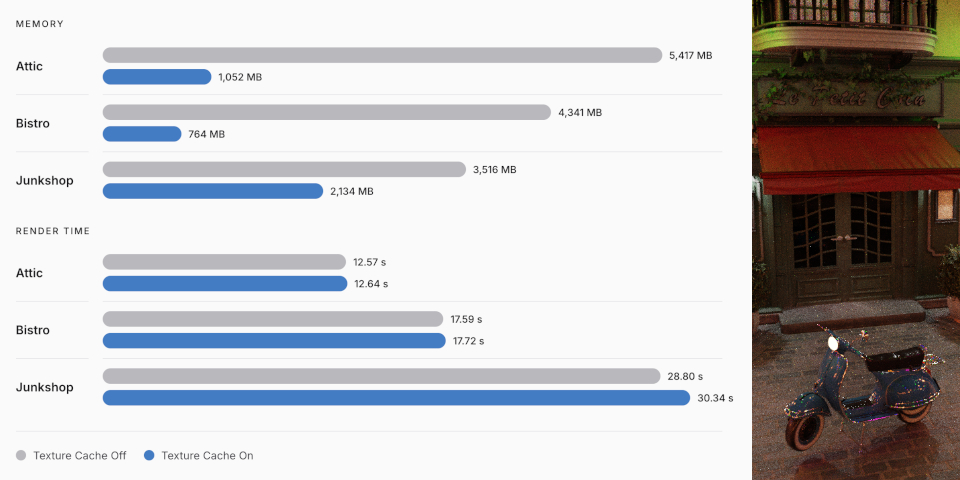Toggle the Texture Cache On legend label
960x480 pixels.
click(x=207, y=456)
